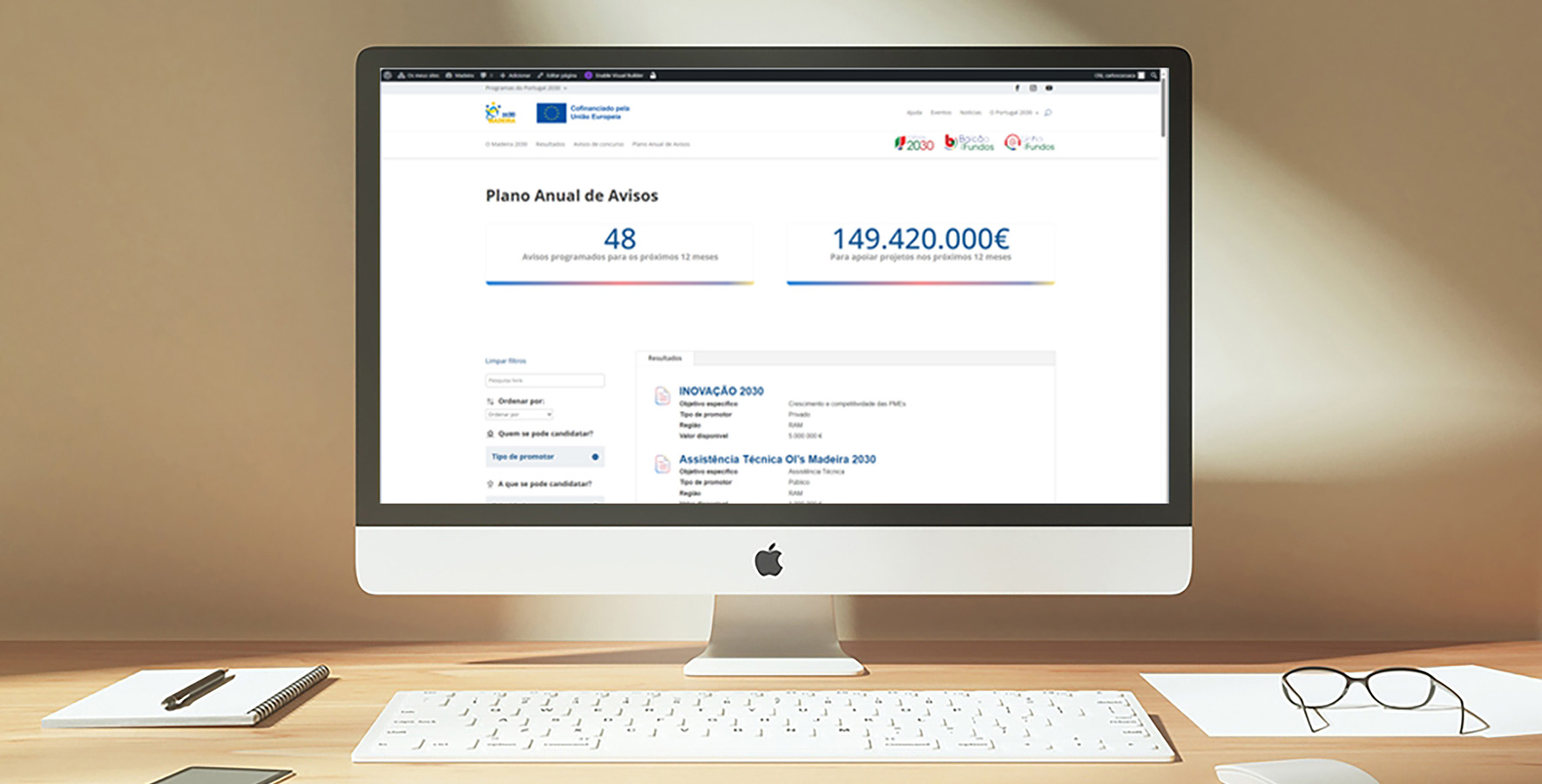1542x784 pixels.
Task: Select the Resultados tab
Action: click(665, 358)
